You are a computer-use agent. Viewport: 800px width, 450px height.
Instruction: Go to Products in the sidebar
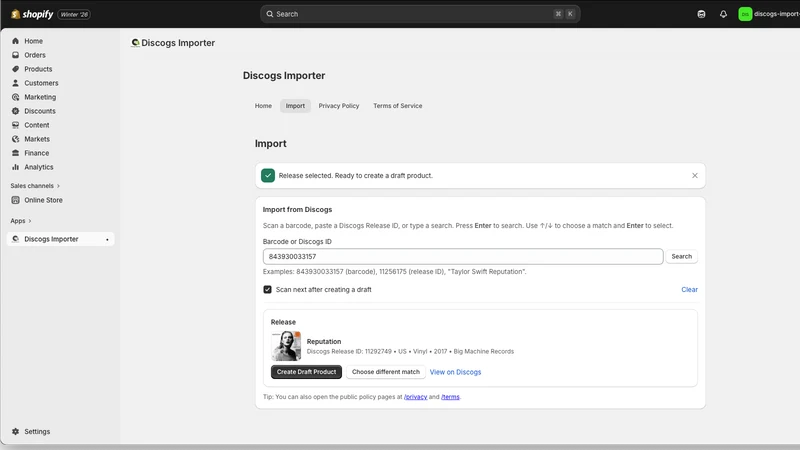38,69
